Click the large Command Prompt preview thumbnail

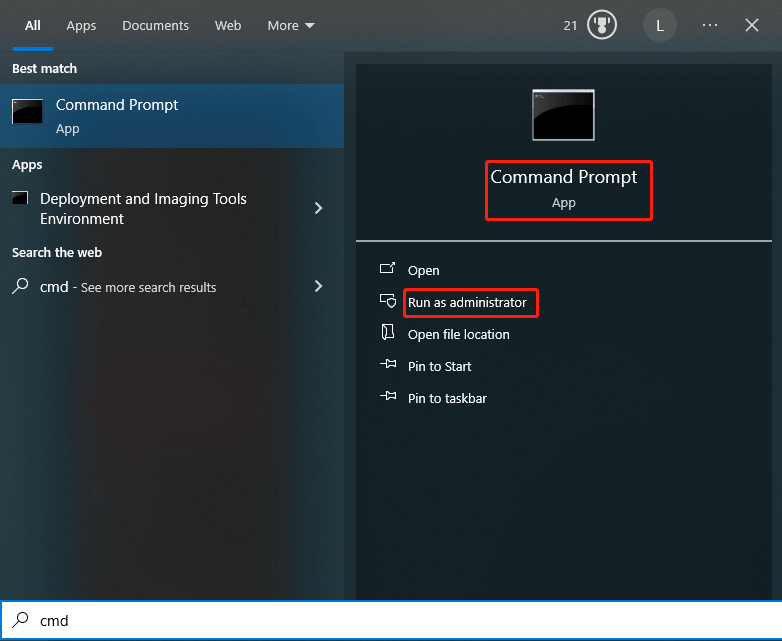[563, 115]
